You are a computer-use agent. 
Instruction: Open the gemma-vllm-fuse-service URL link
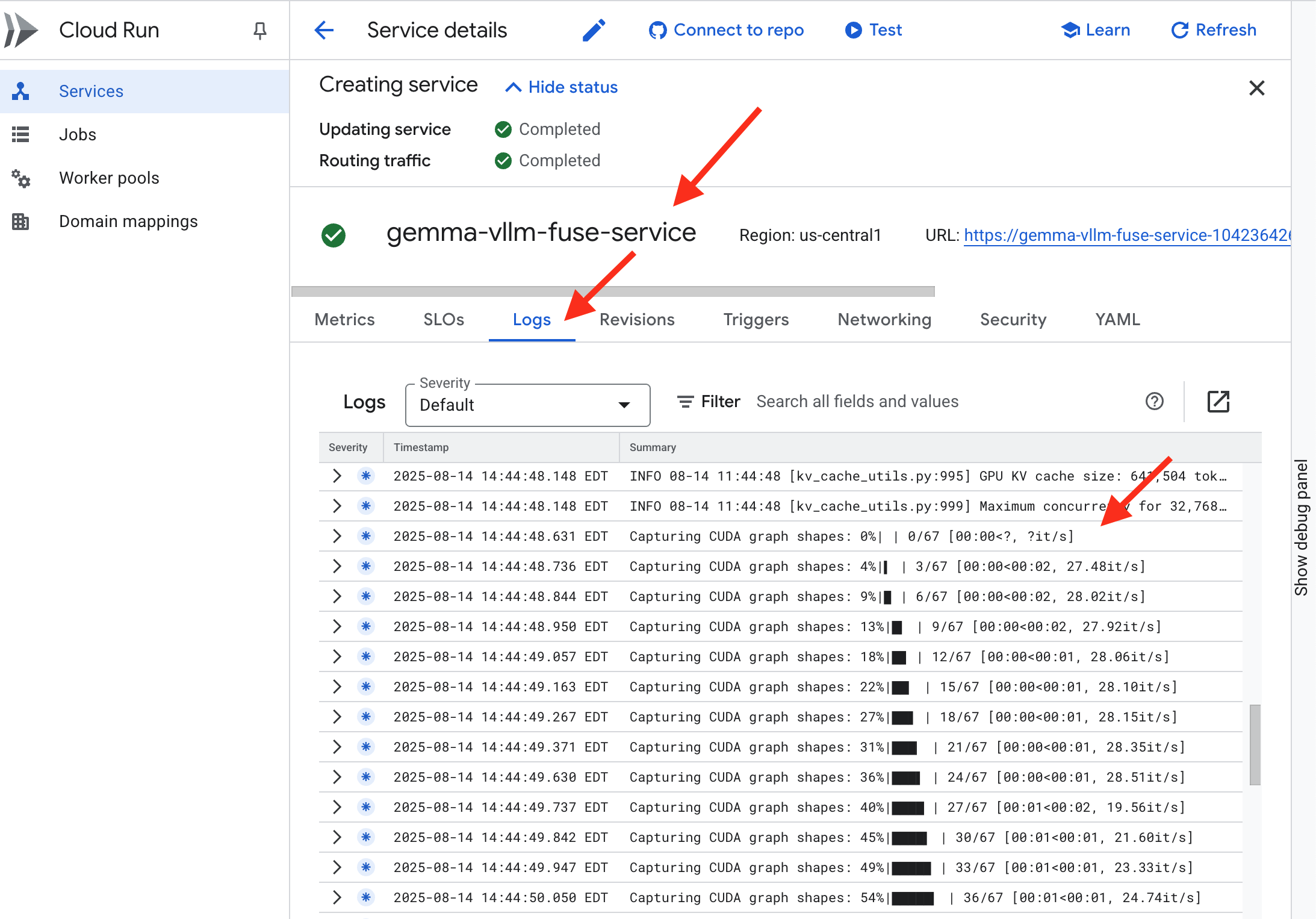1126,235
